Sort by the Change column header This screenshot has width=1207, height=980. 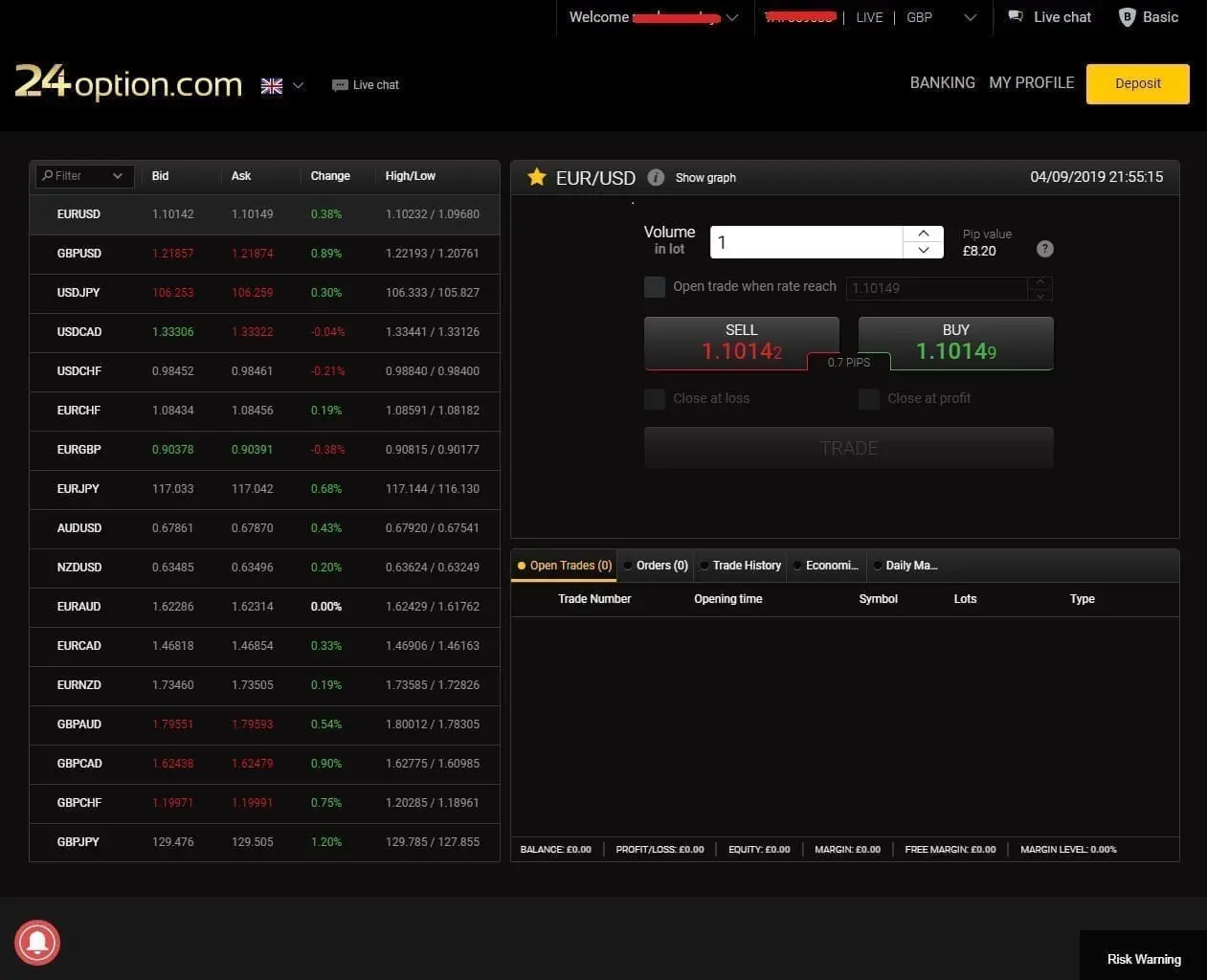tap(330, 176)
